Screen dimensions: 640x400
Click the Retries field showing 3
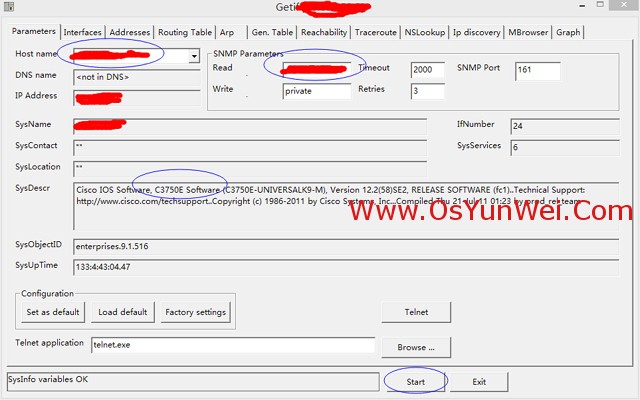427,91
